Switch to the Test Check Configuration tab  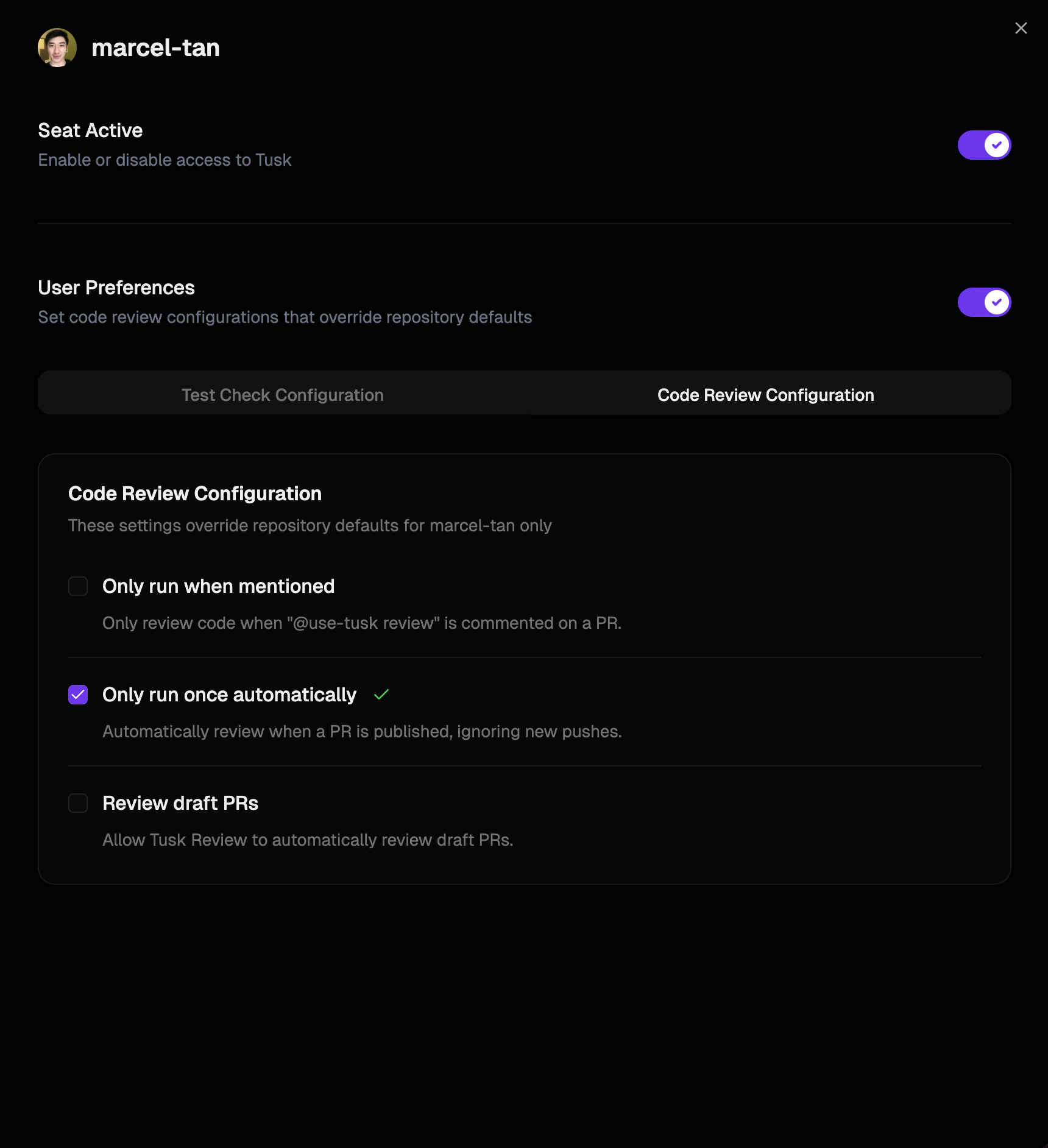click(282, 394)
